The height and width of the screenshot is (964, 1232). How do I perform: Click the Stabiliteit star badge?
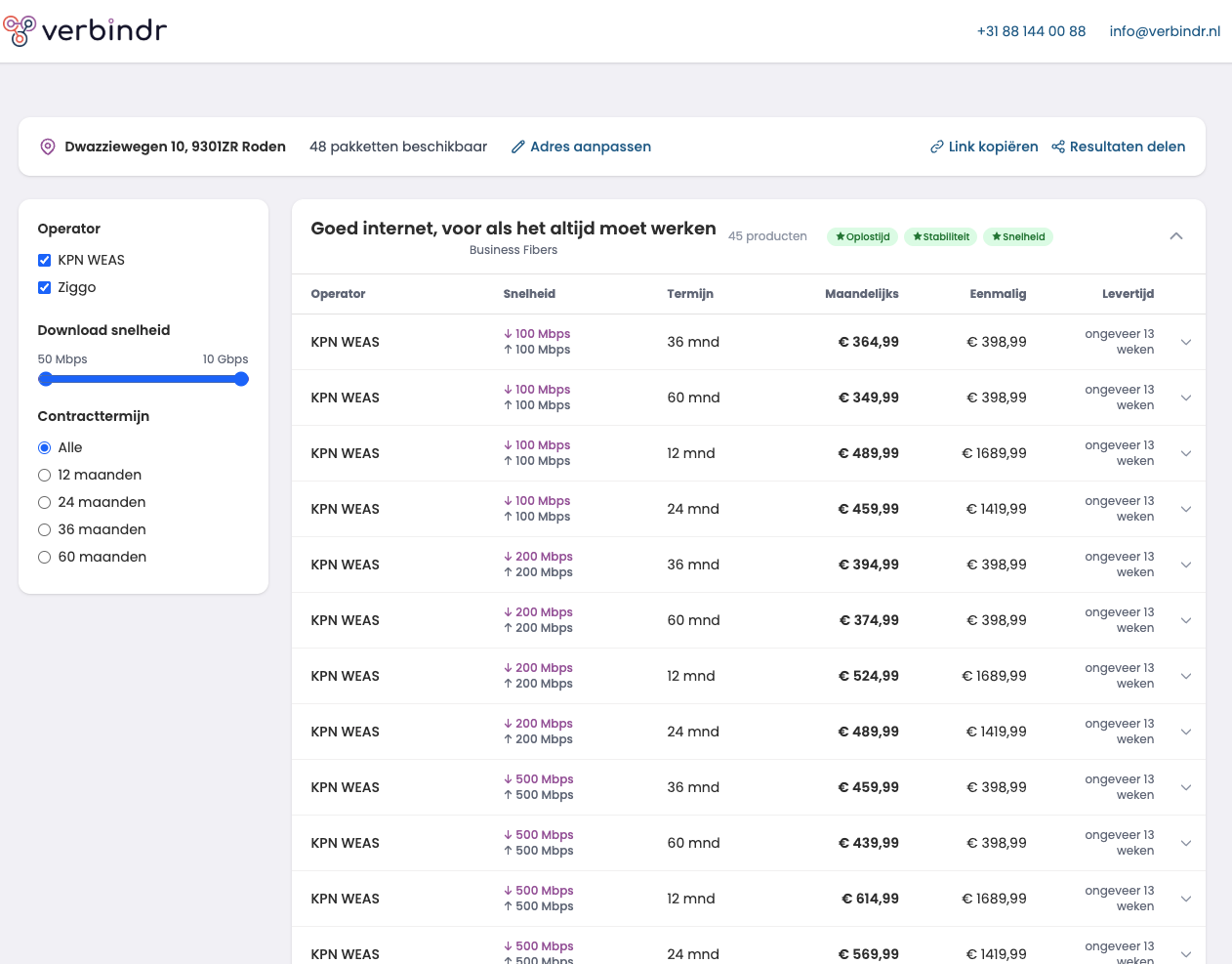click(x=941, y=236)
